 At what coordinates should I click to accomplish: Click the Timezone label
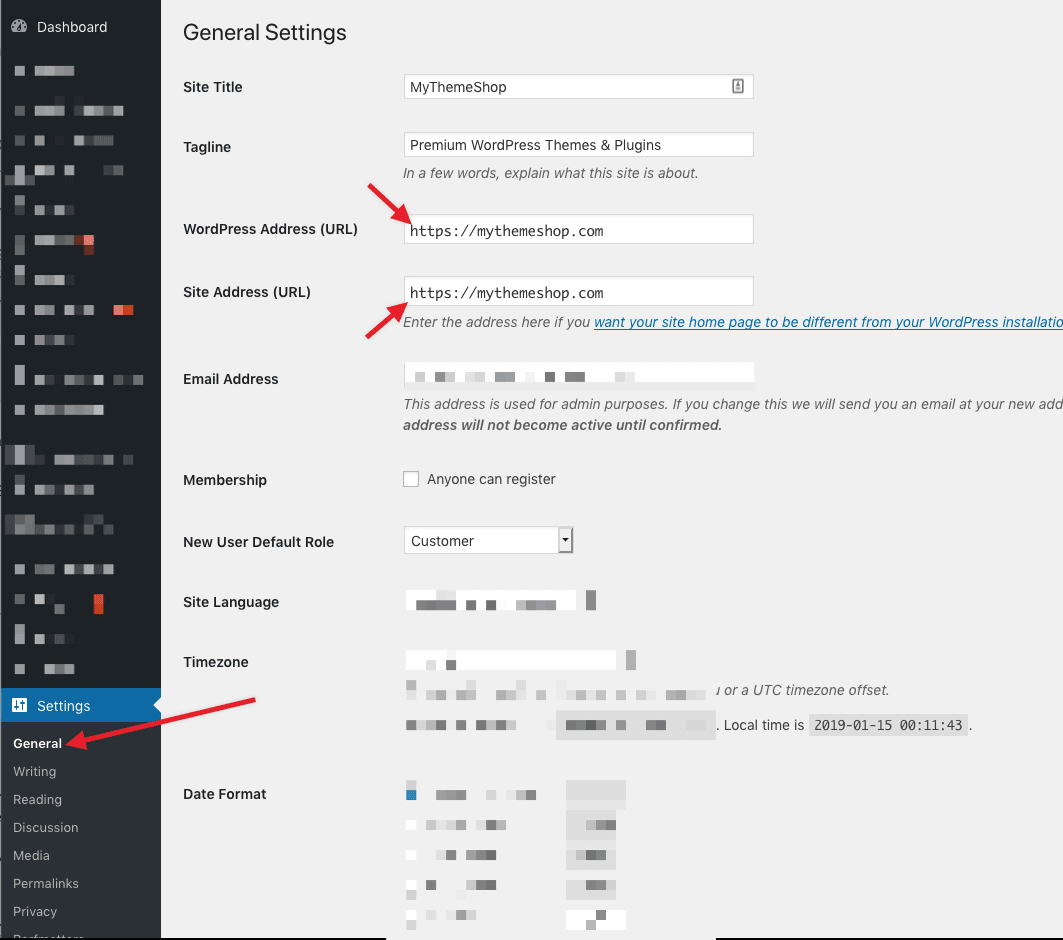click(216, 662)
